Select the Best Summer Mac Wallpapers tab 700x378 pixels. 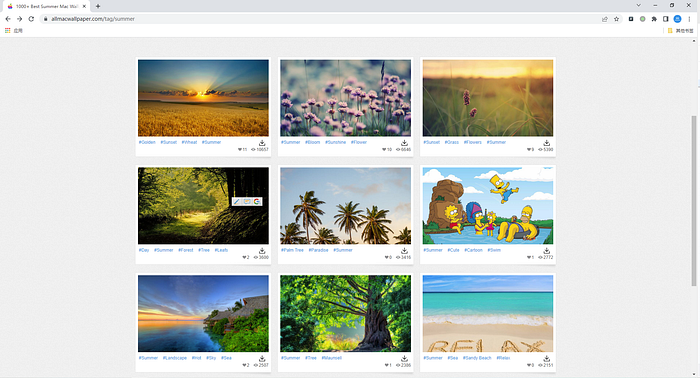[x=46, y=6]
